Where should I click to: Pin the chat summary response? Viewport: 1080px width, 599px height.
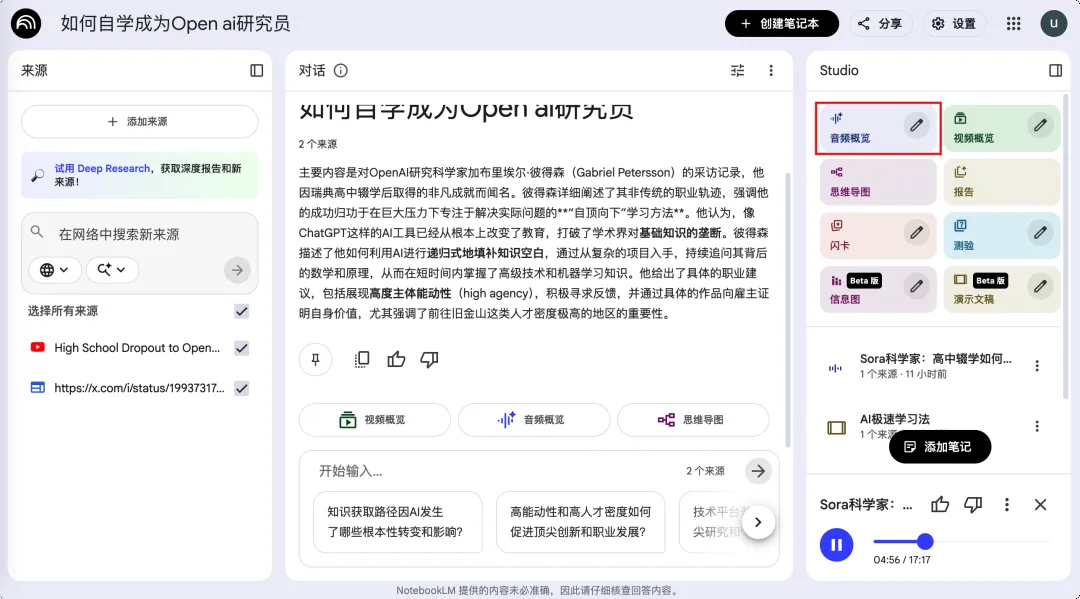coord(315,359)
